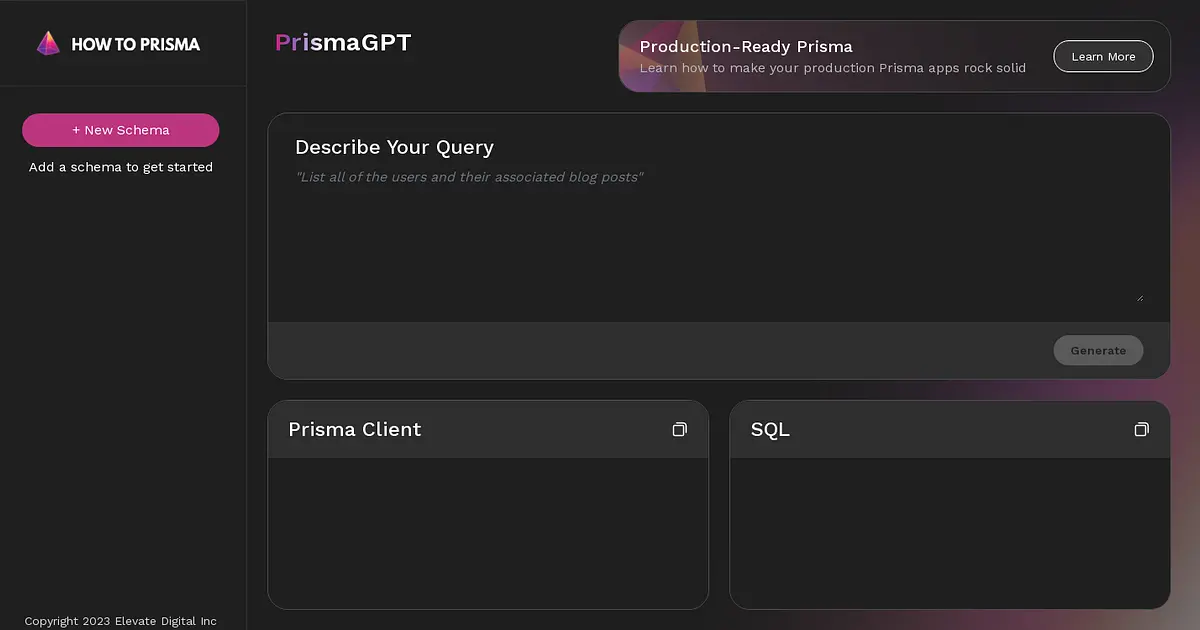Open the HOW TO PRISMA home link
Image resolution: width=1200 pixels, height=630 pixels.
click(x=118, y=43)
